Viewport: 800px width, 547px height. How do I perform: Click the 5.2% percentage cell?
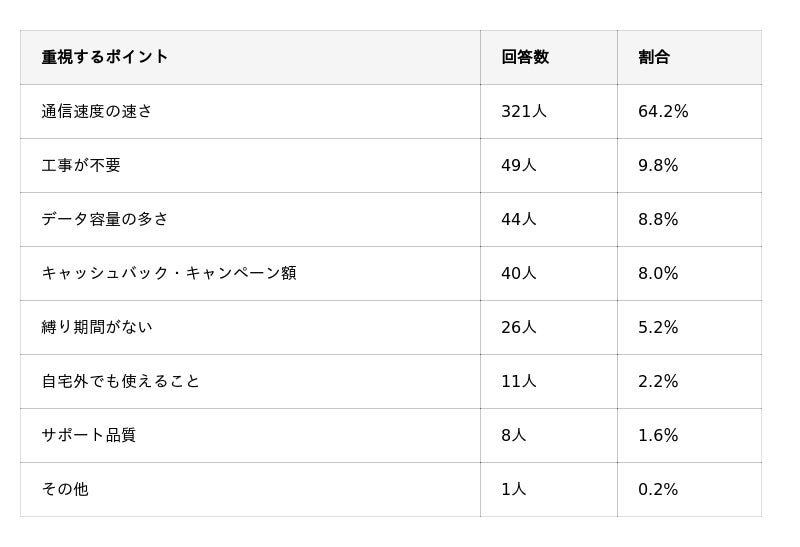(x=658, y=327)
